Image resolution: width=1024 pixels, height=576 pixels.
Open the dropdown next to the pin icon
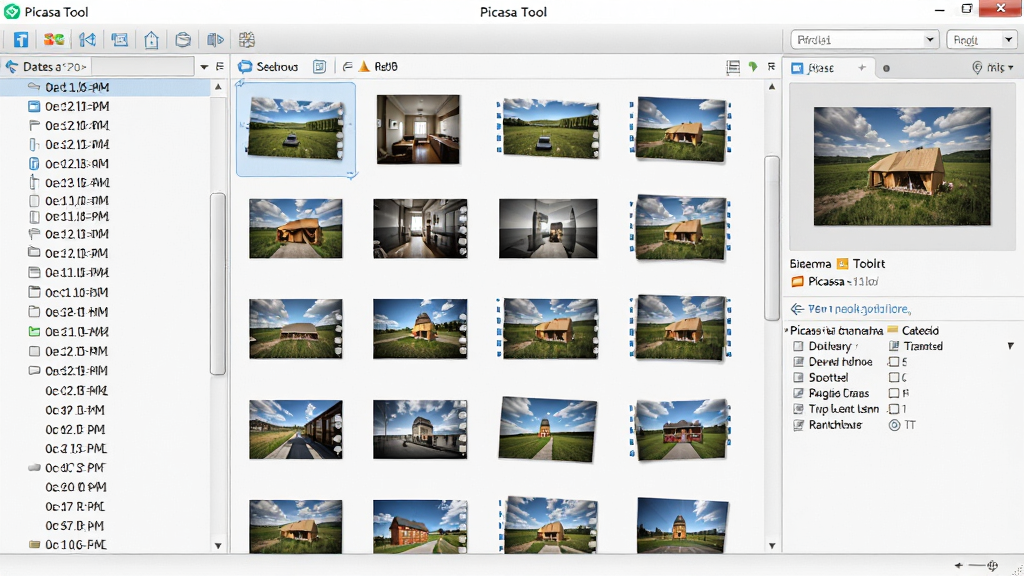point(1011,67)
